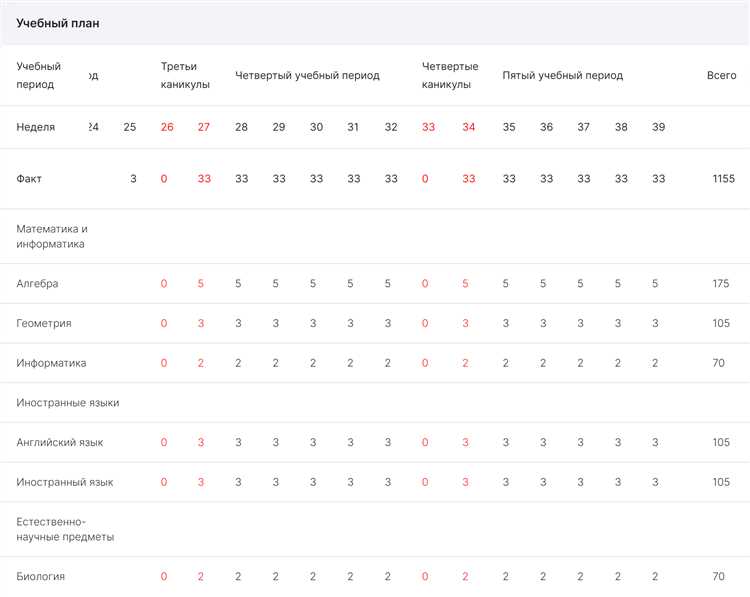This screenshot has height=597, width=750.
Task: Select red week number 26
Action: (167, 127)
